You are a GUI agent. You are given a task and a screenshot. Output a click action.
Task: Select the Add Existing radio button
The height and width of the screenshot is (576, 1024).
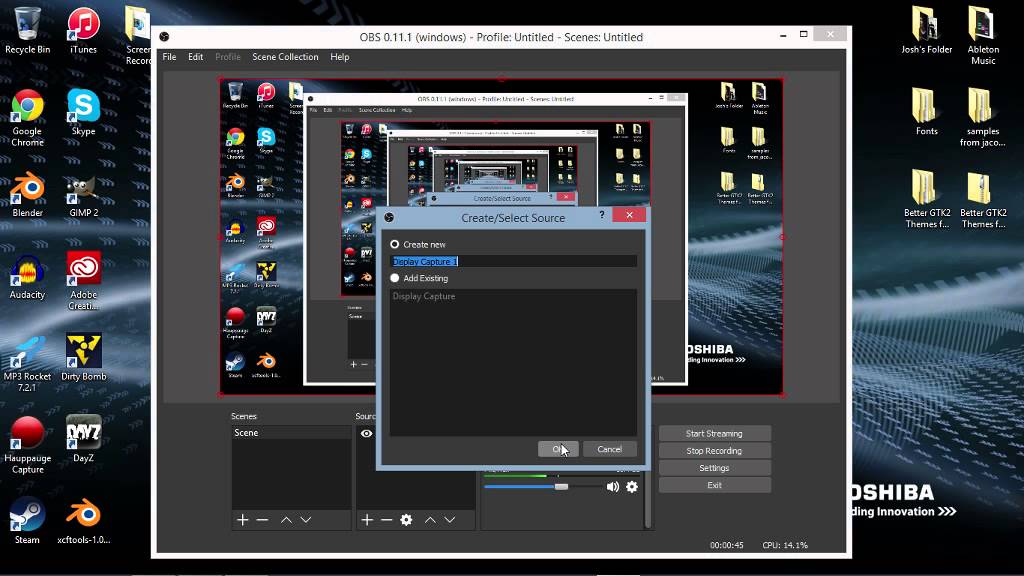click(394, 278)
